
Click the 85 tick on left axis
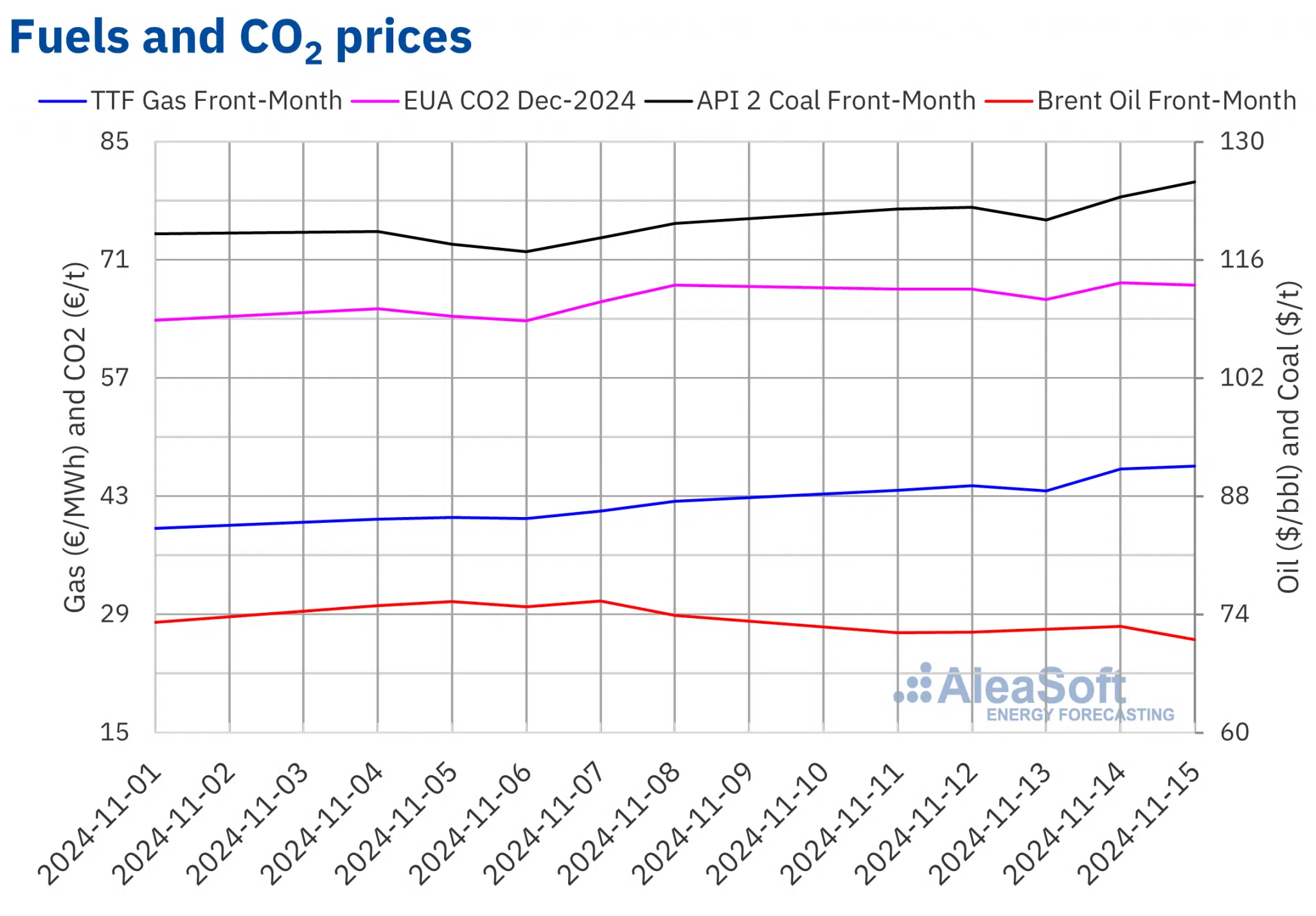coord(114,141)
